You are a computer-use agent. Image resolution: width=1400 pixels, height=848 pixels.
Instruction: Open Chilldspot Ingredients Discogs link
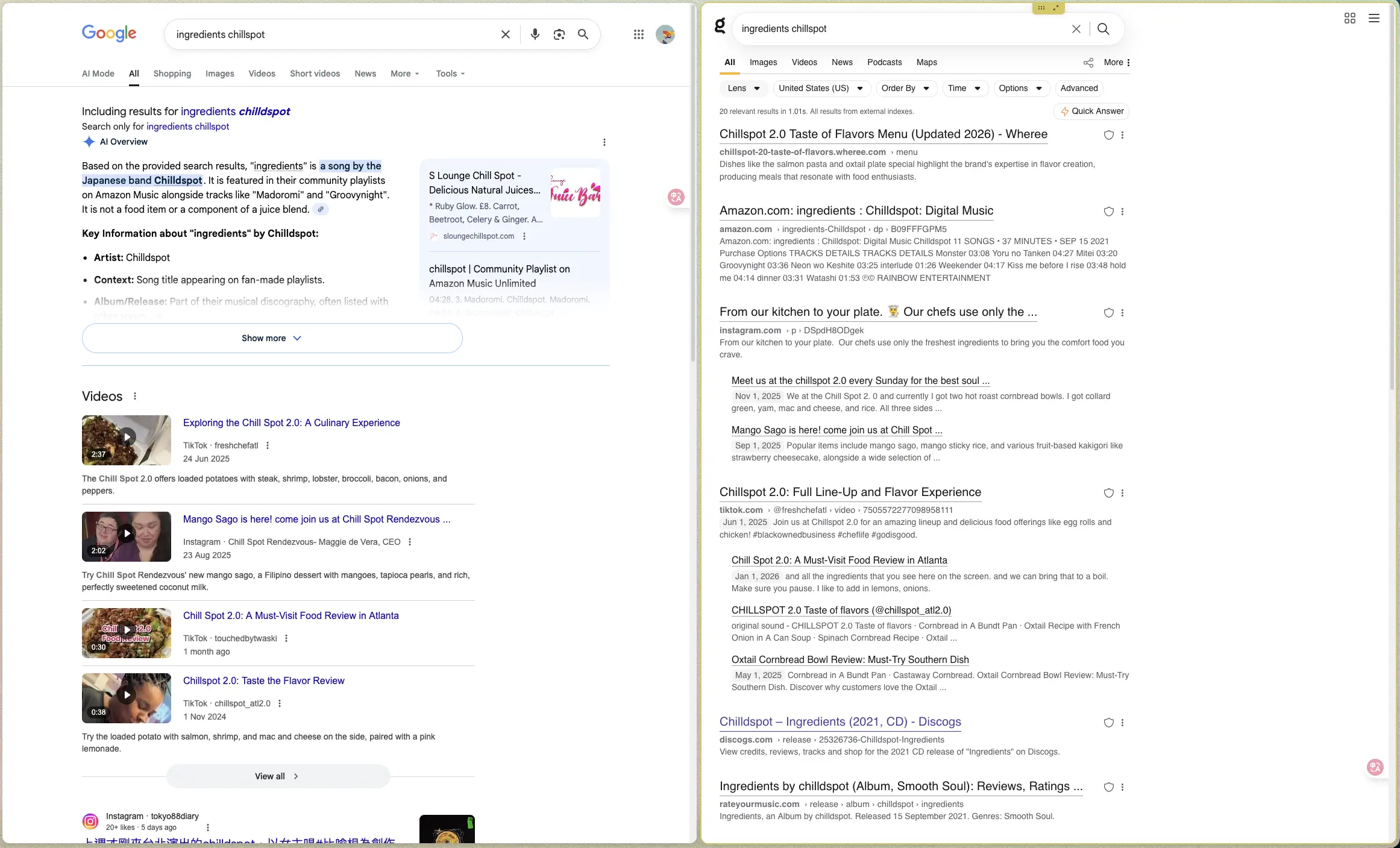point(840,722)
